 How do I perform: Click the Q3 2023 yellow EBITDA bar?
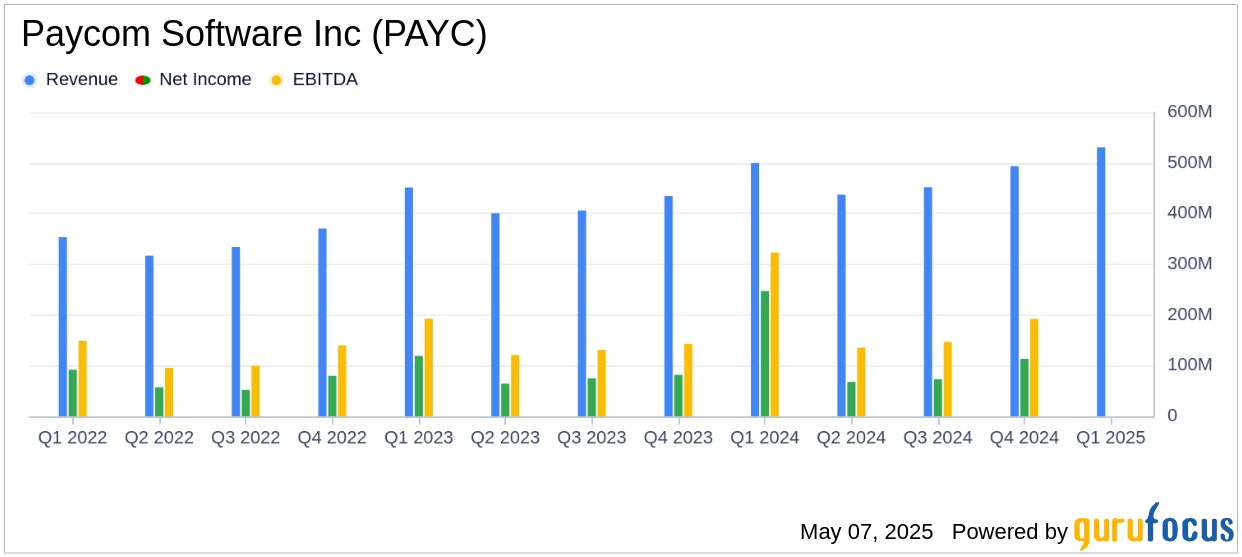point(602,383)
